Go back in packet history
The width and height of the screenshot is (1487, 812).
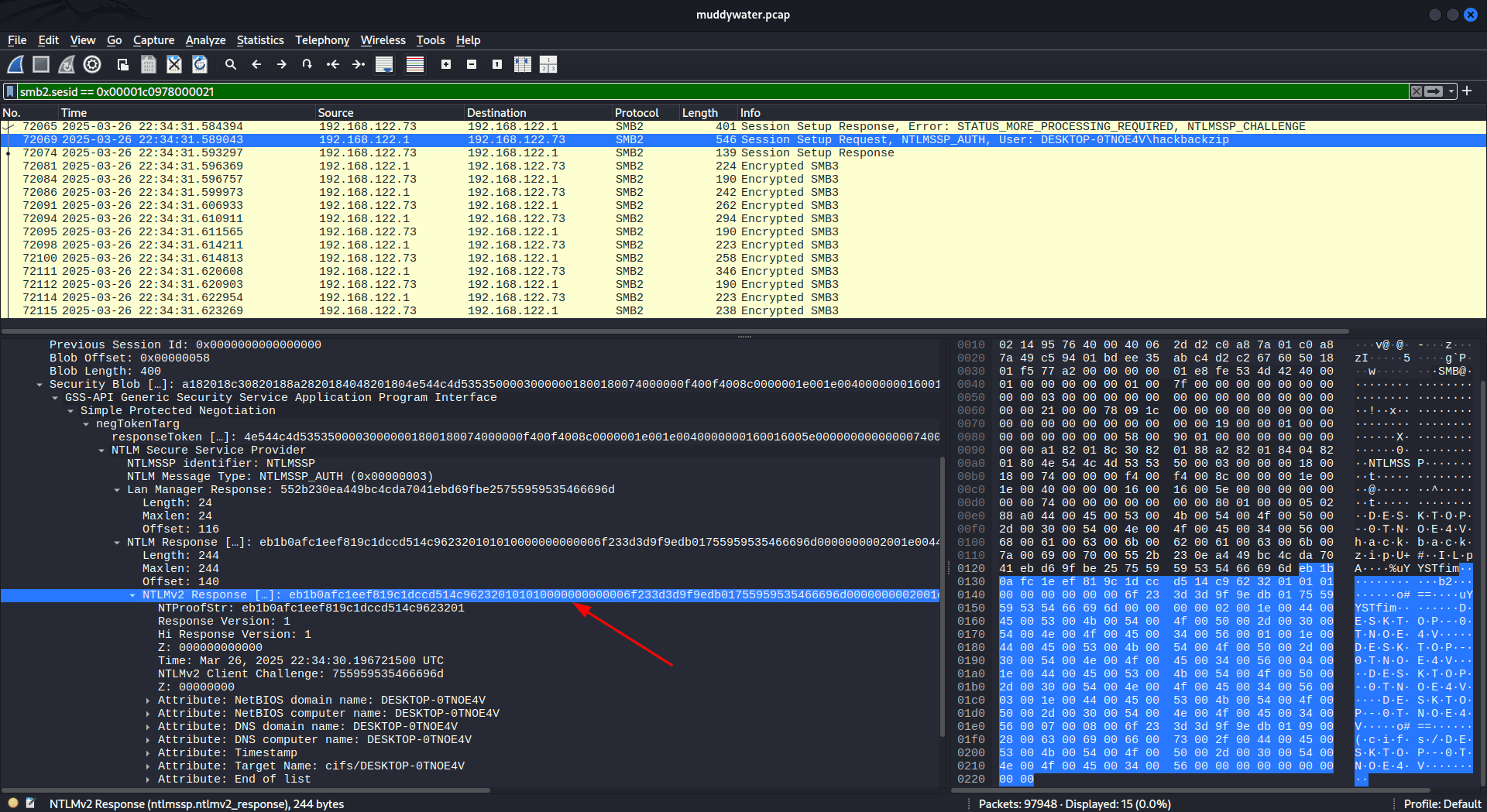[256, 64]
